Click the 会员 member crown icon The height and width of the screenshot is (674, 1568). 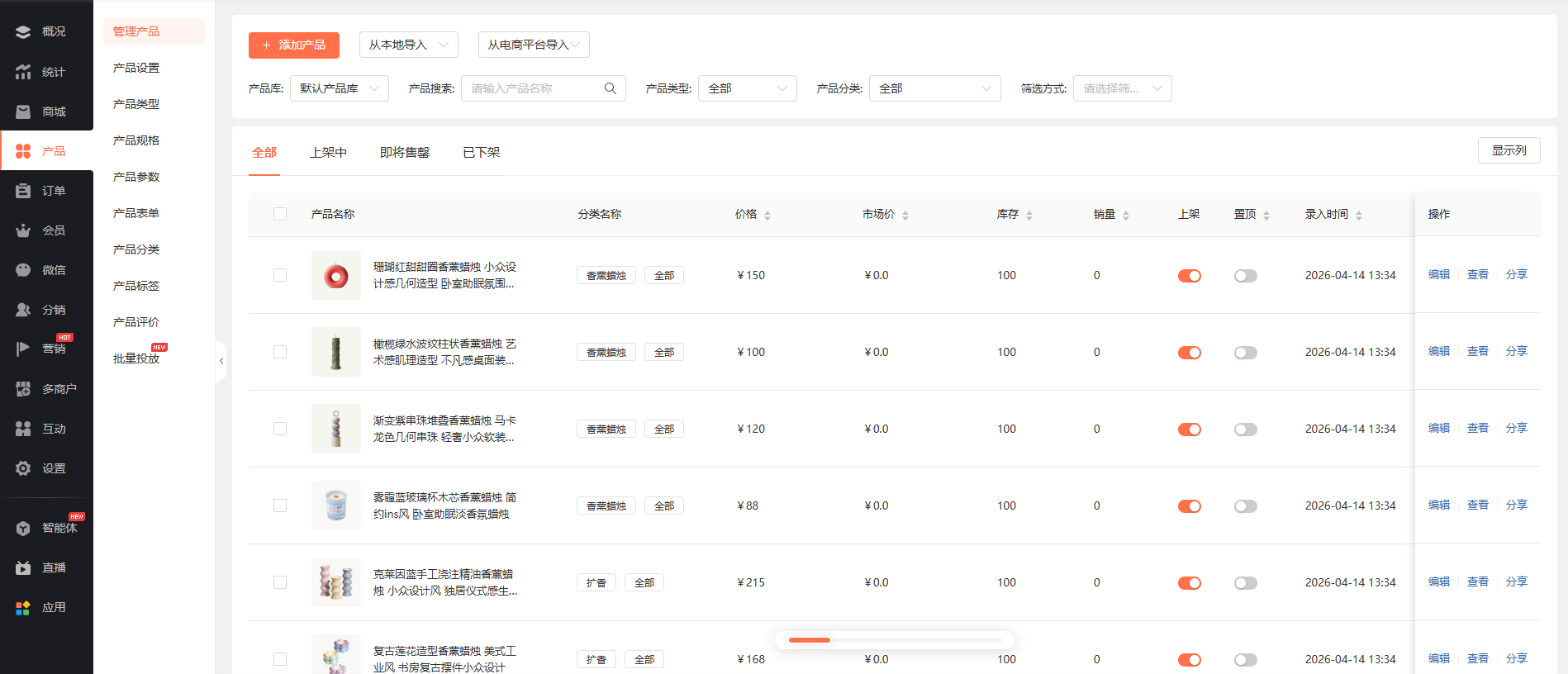(23, 230)
